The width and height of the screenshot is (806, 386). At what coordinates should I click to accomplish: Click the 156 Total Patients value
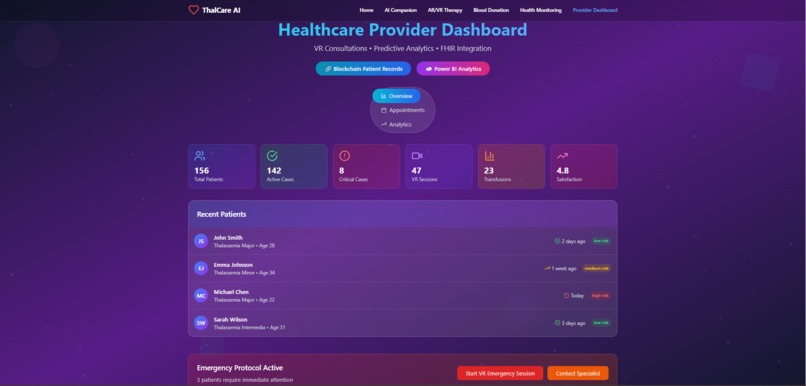(x=202, y=171)
